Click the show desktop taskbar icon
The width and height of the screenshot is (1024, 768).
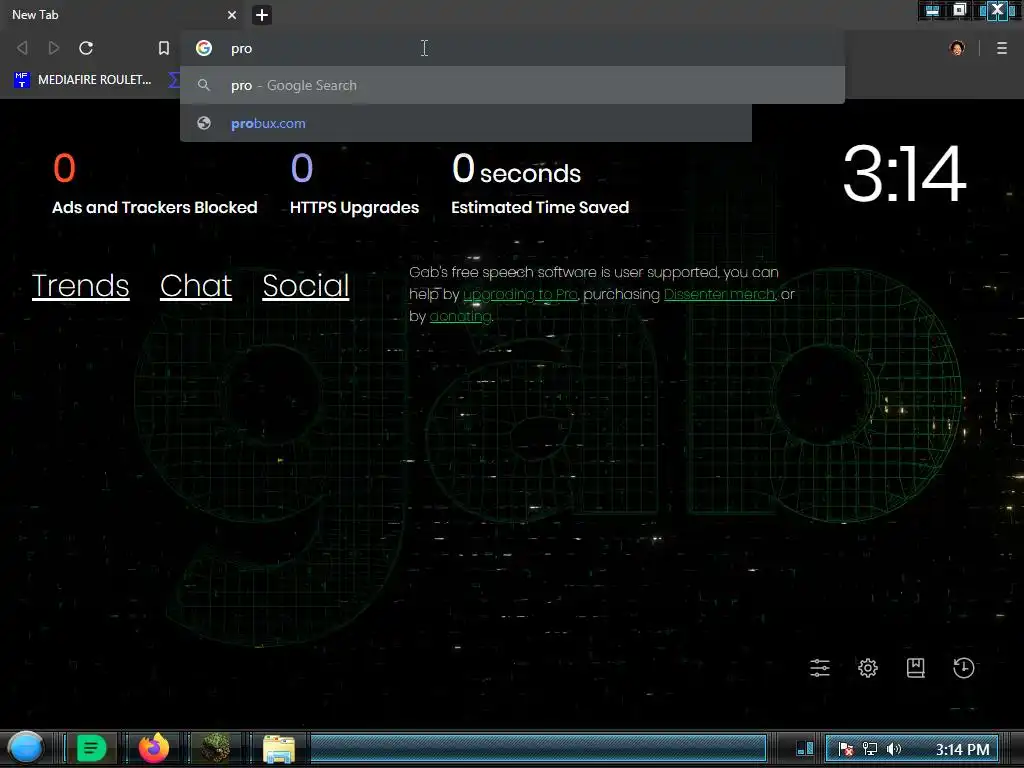805,749
